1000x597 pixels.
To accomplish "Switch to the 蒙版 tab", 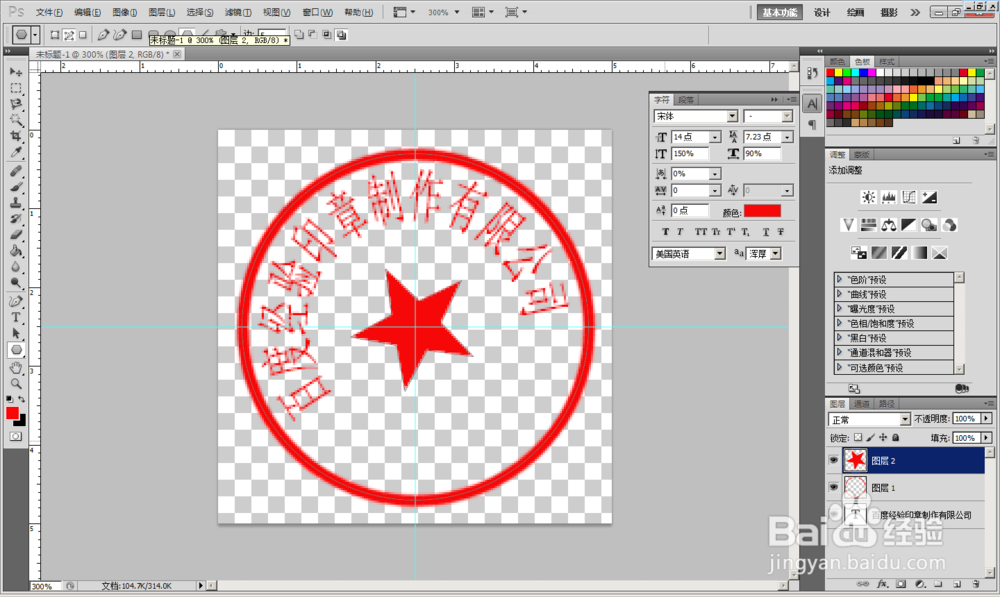I will tap(862, 155).
